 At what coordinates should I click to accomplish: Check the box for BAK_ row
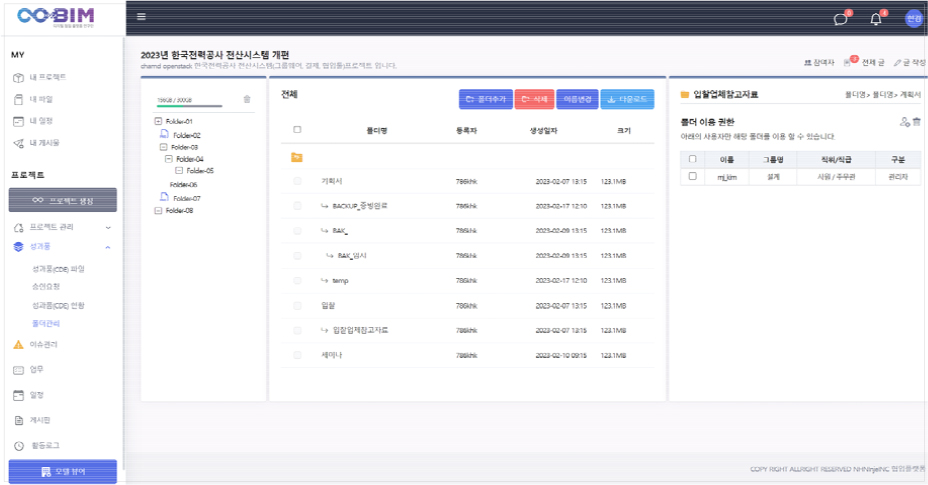coord(297,231)
